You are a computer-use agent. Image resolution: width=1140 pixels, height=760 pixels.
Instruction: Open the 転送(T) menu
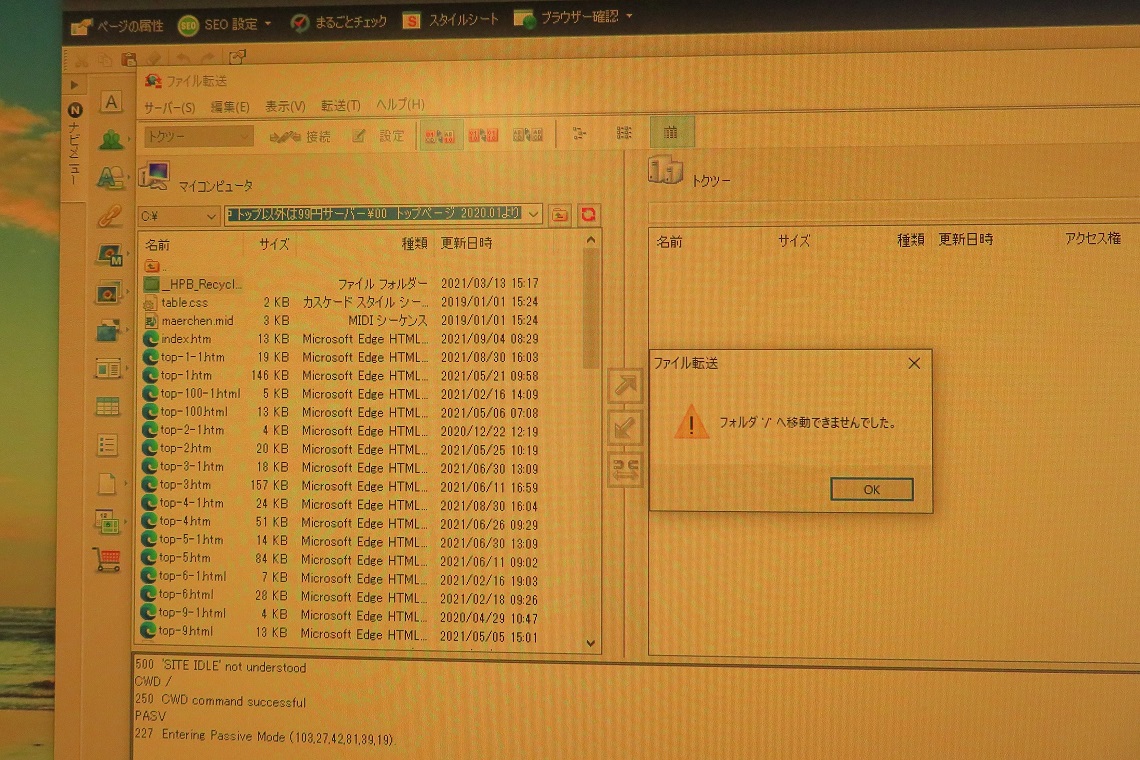tap(340, 106)
